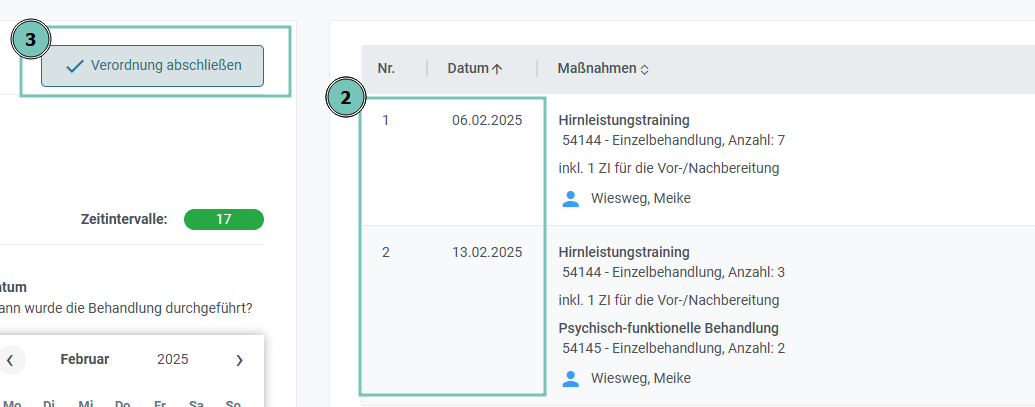
Task: Select the treatment row dated 13.02.2025
Action: [x=698, y=315]
